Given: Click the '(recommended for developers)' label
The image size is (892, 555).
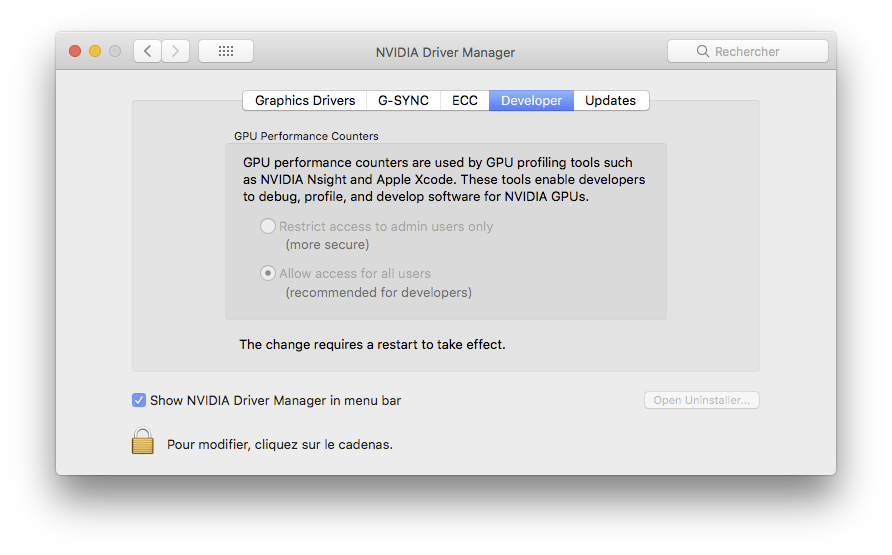Looking at the screenshot, I should (378, 292).
